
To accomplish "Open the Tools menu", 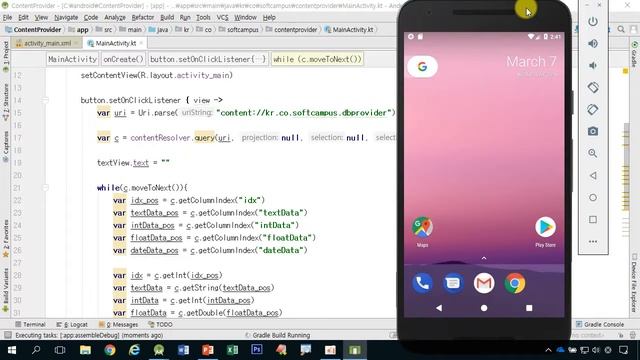I will point(203,18).
